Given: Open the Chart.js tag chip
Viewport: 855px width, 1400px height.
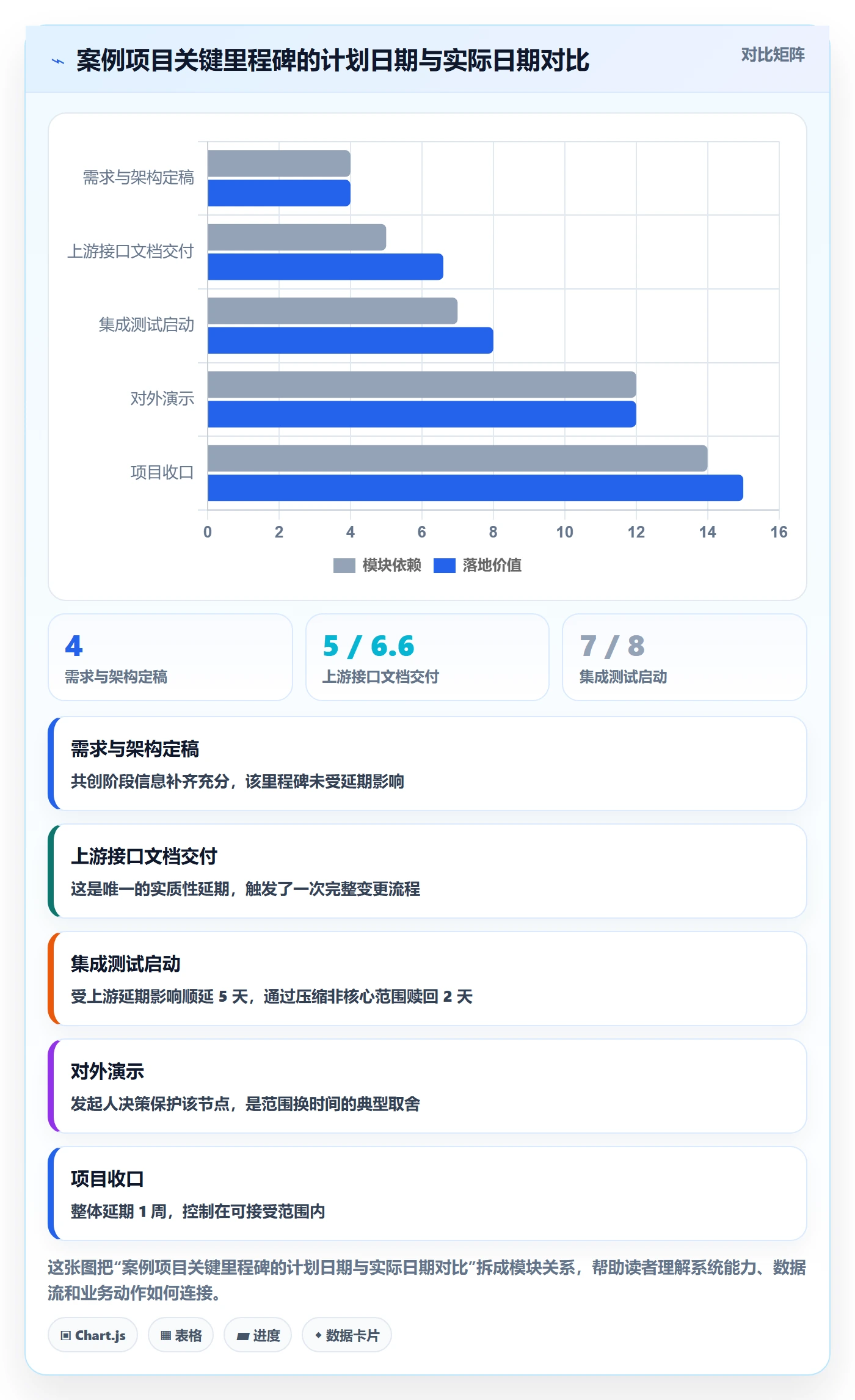Looking at the screenshot, I should [x=93, y=1335].
